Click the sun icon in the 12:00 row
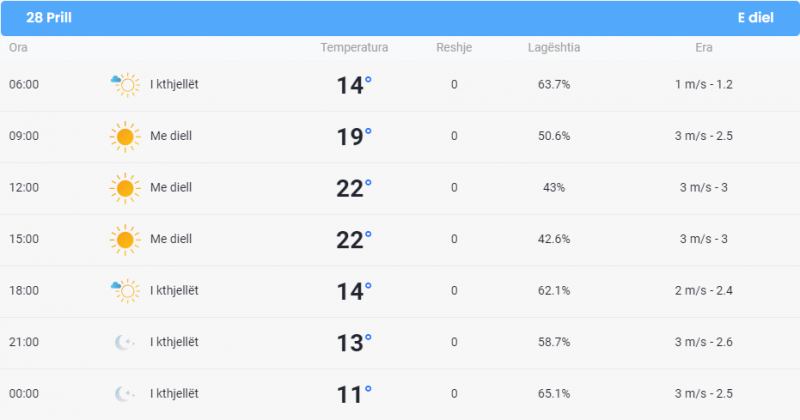800x420 pixels. coord(125,188)
